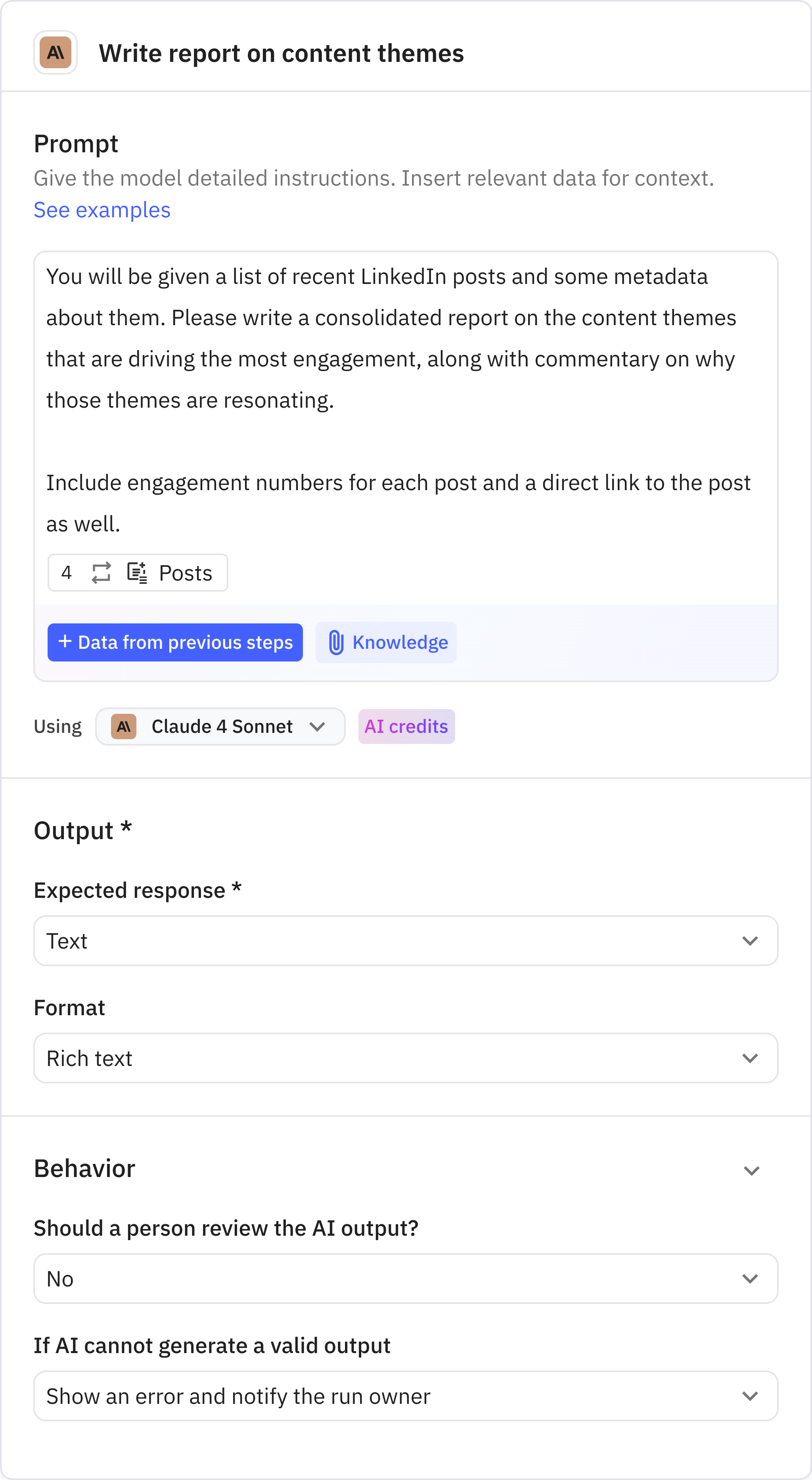This screenshot has height=1480, width=812.
Task: Open the See examples link
Action: click(x=102, y=210)
